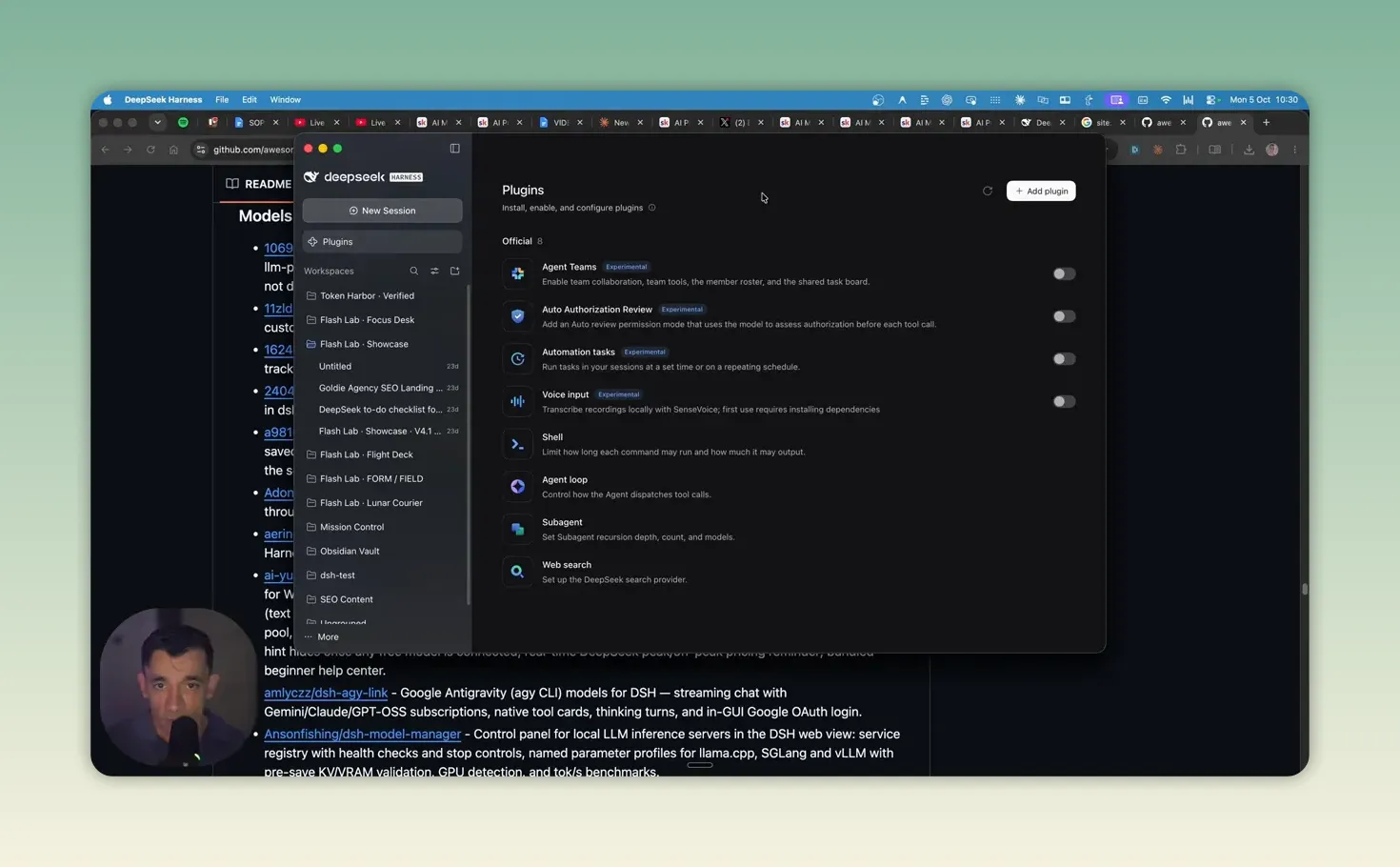
Task: Click the Web search magnifier icon
Action: (517, 572)
